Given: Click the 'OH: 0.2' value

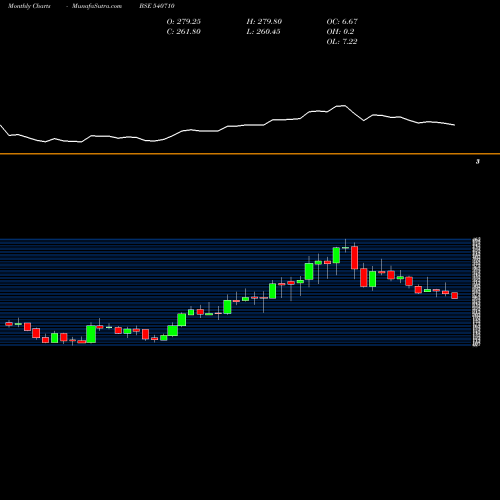Looking at the screenshot, I should tap(340, 32).
